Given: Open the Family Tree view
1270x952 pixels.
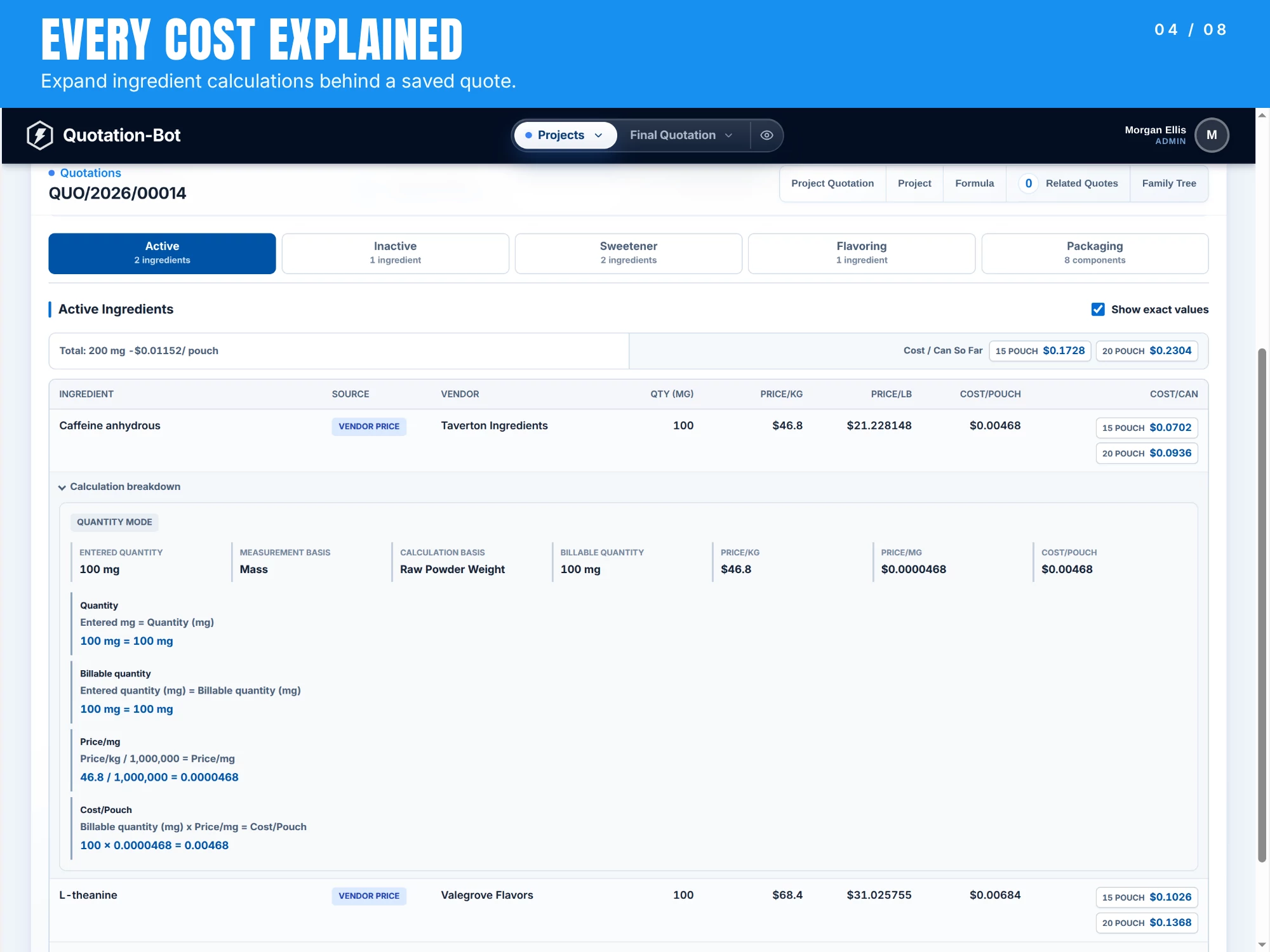Looking at the screenshot, I should point(1168,183).
